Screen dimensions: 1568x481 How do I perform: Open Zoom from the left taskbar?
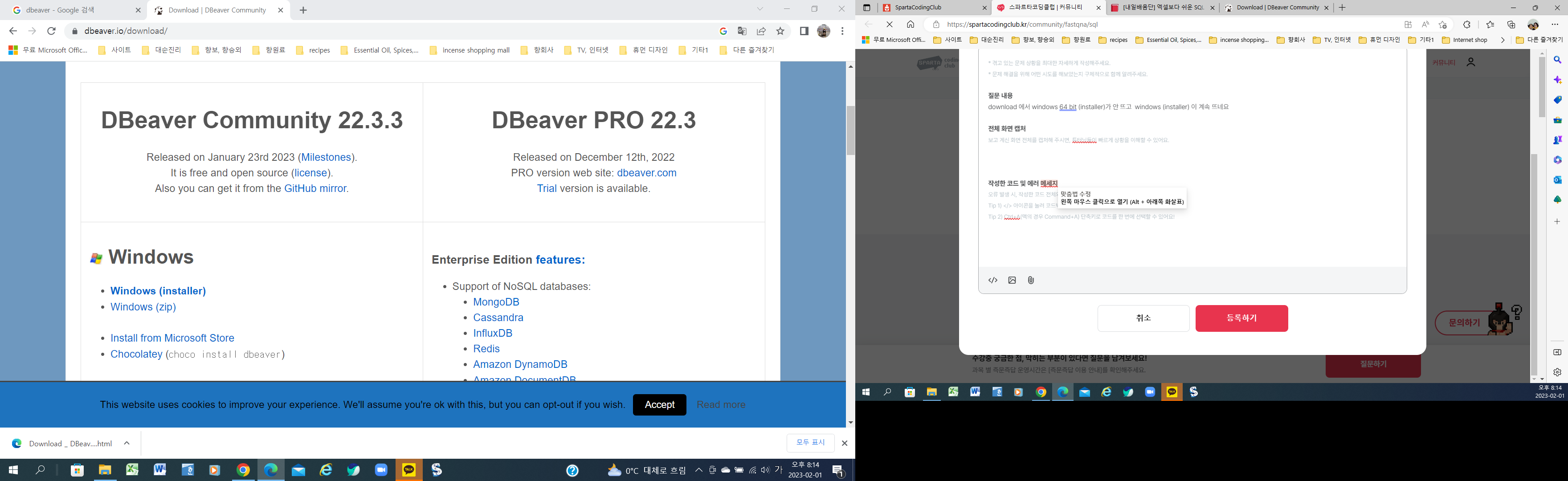pyautogui.click(x=381, y=470)
